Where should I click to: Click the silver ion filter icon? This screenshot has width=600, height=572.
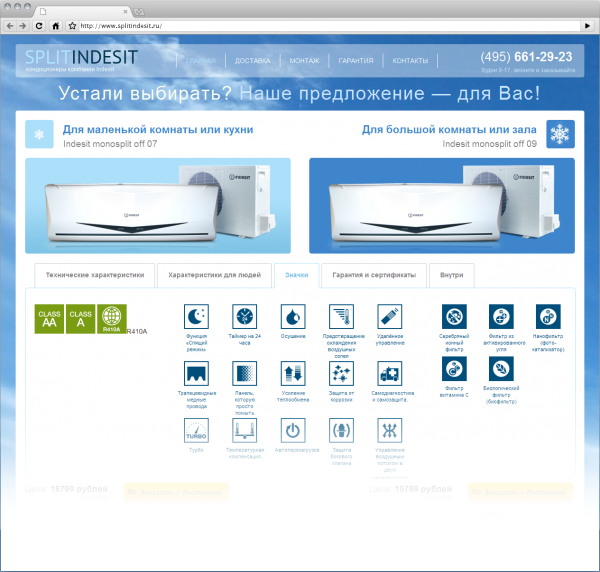click(x=454, y=316)
